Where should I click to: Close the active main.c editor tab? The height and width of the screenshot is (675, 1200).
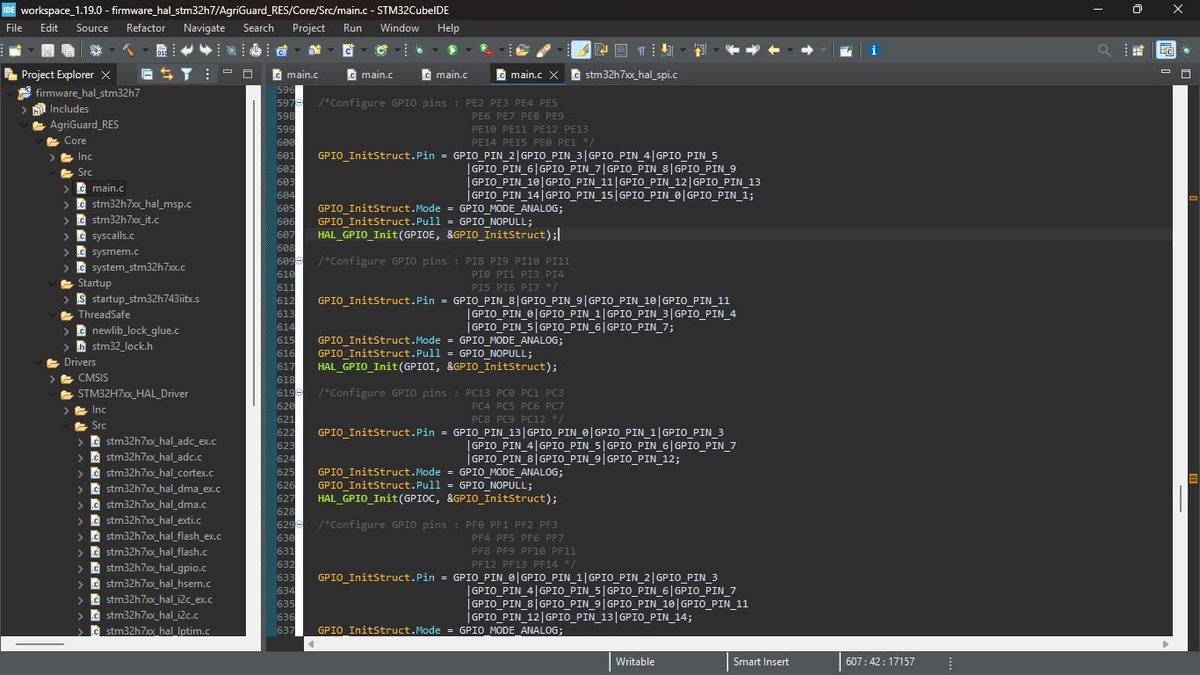coord(556,74)
